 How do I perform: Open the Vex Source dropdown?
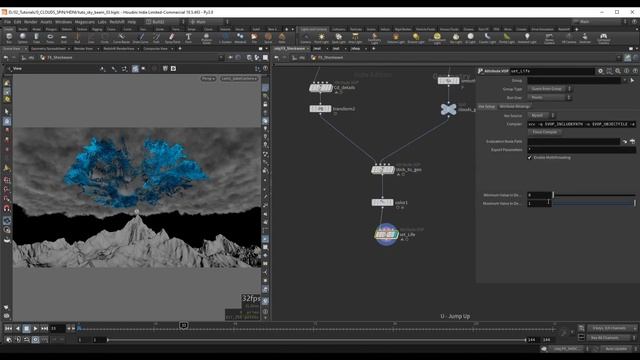pyautogui.click(x=541, y=116)
